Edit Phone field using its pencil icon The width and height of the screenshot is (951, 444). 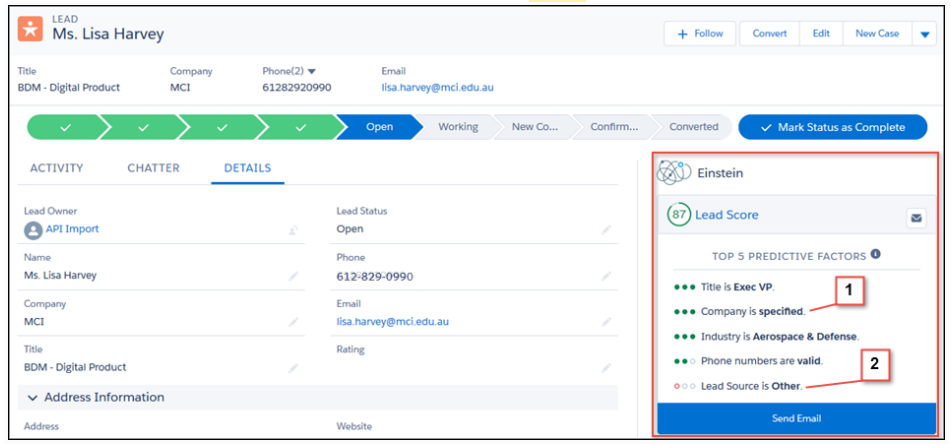pos(606,276)
